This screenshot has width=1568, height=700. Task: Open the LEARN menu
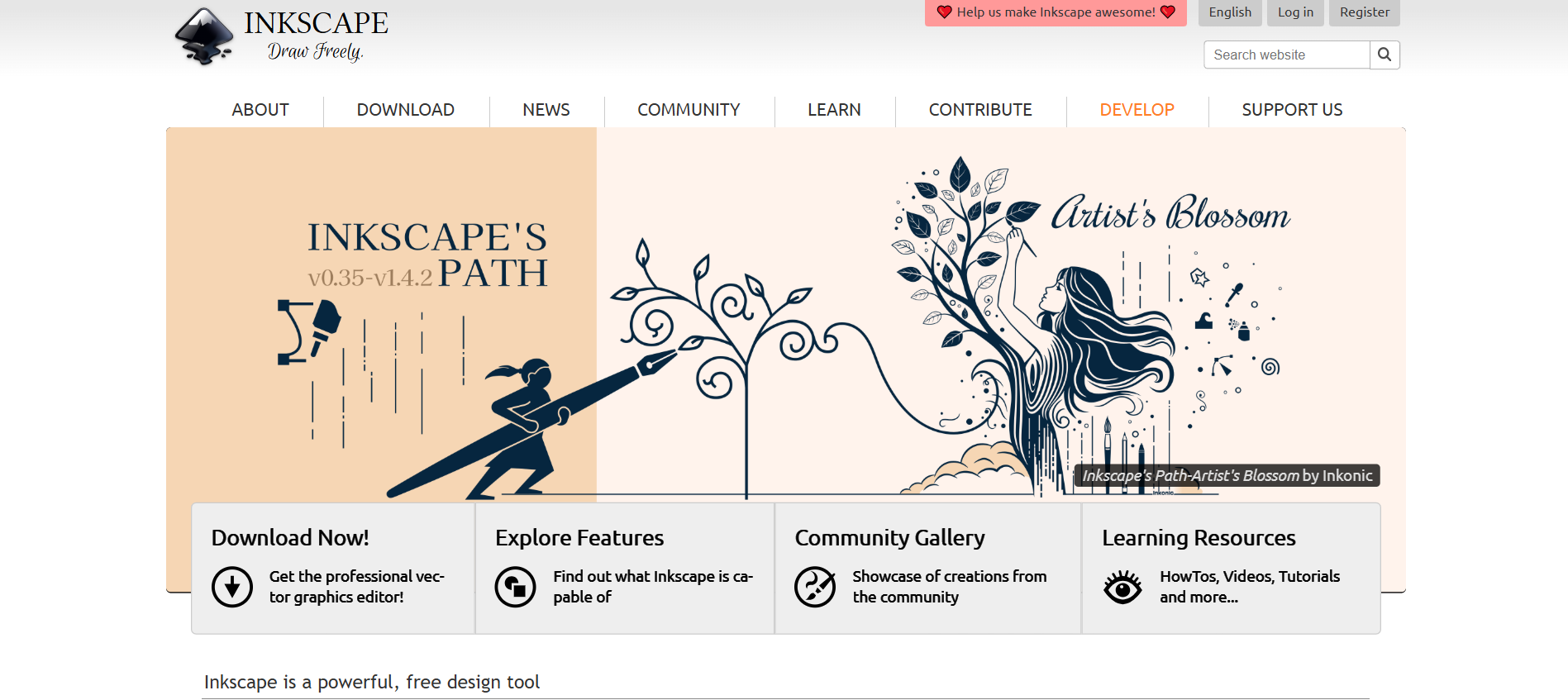click(834, 110)
